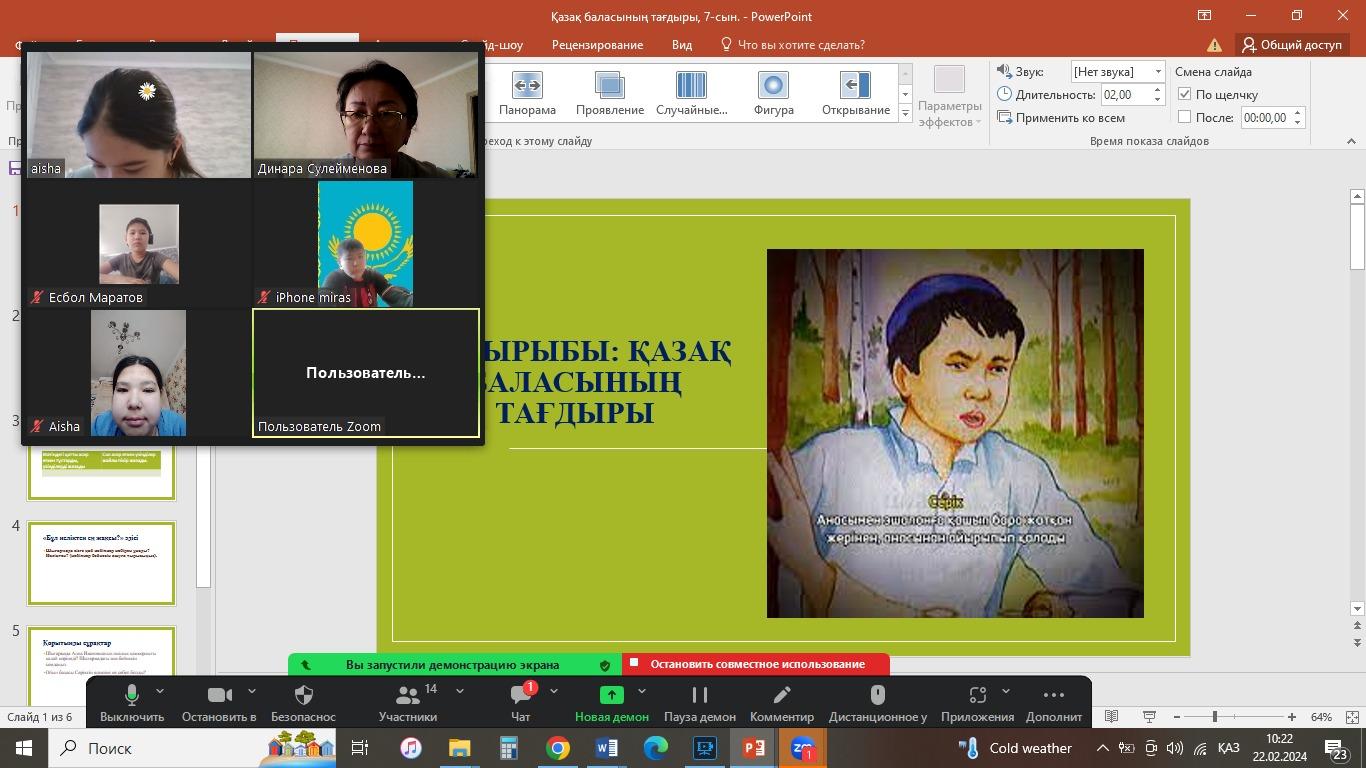This screenshot has width=1366, height=768.
Task: Expand chat options arrow
Action: (x=553, y=691)
